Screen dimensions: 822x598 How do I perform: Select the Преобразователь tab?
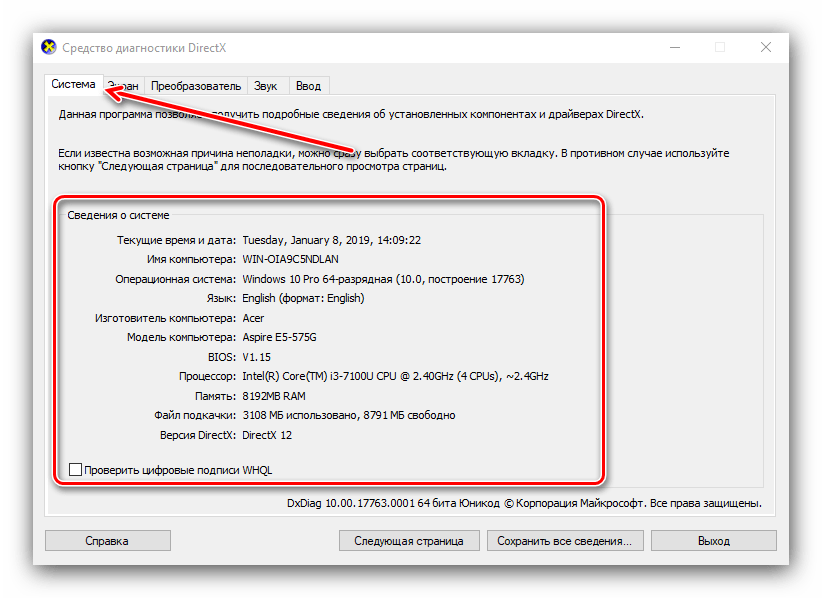(x=196, y=87)
